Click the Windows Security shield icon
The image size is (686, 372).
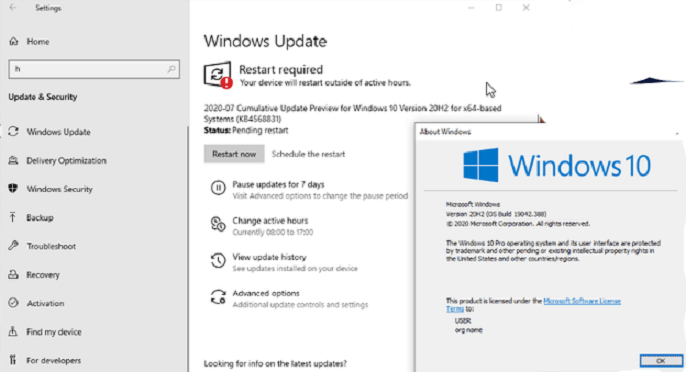[14, 189]
